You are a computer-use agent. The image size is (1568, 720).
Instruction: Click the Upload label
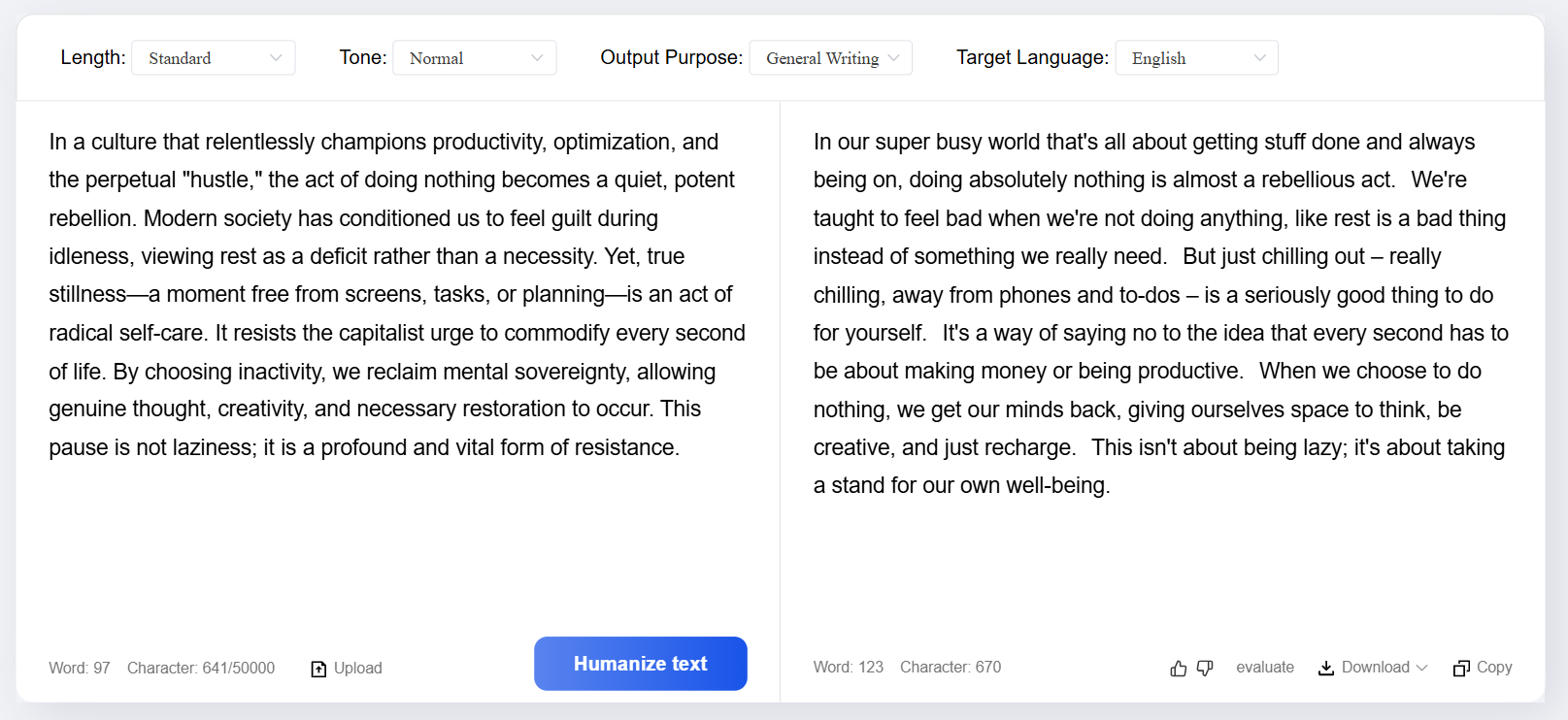(357, 669)
